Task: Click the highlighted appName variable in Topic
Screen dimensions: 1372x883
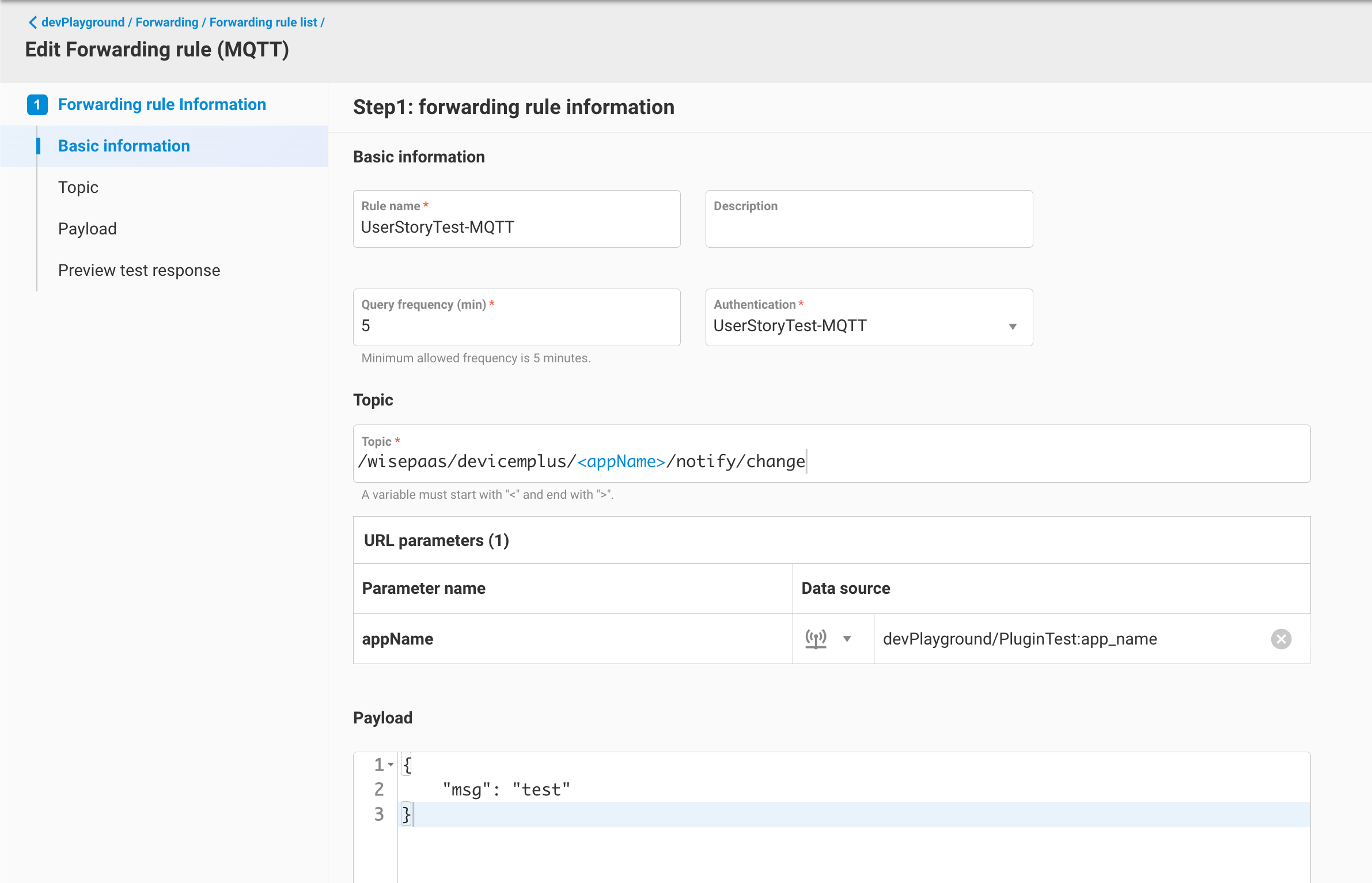Action: click(x=621, y=461)
